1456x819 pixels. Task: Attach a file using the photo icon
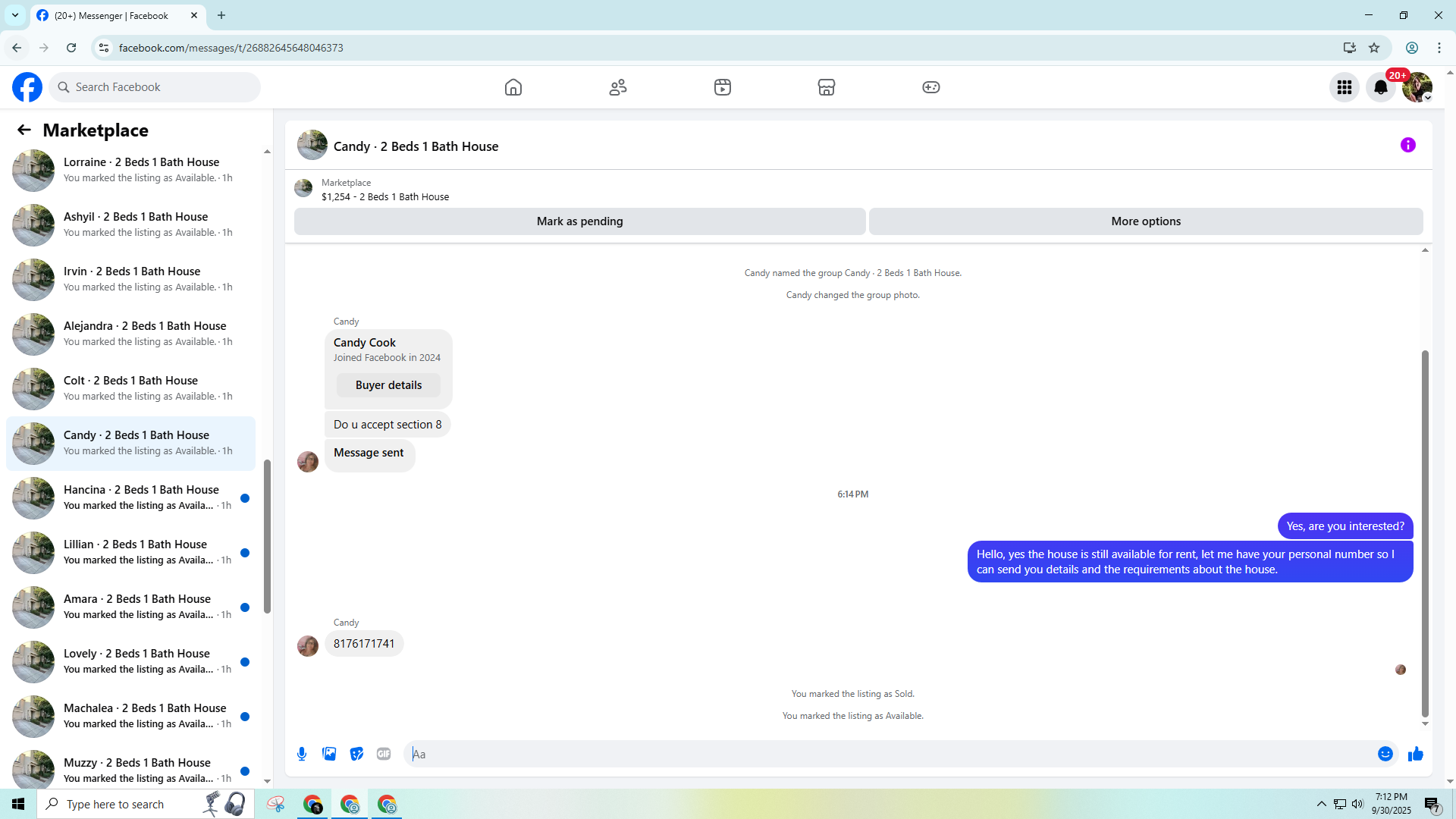[329, 754]
